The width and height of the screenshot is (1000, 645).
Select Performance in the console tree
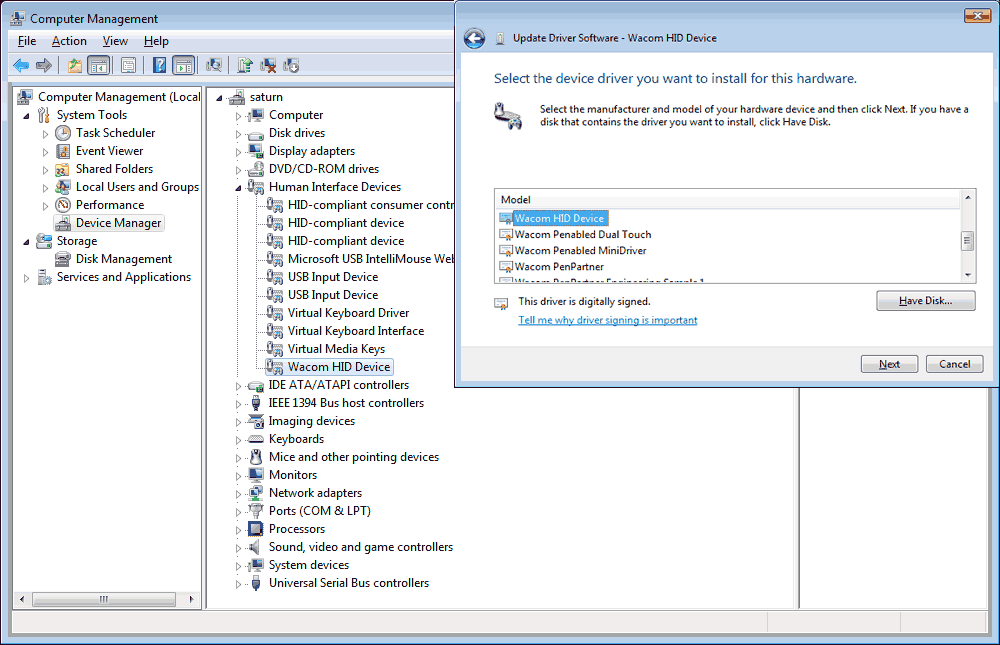tap(110, 205)
